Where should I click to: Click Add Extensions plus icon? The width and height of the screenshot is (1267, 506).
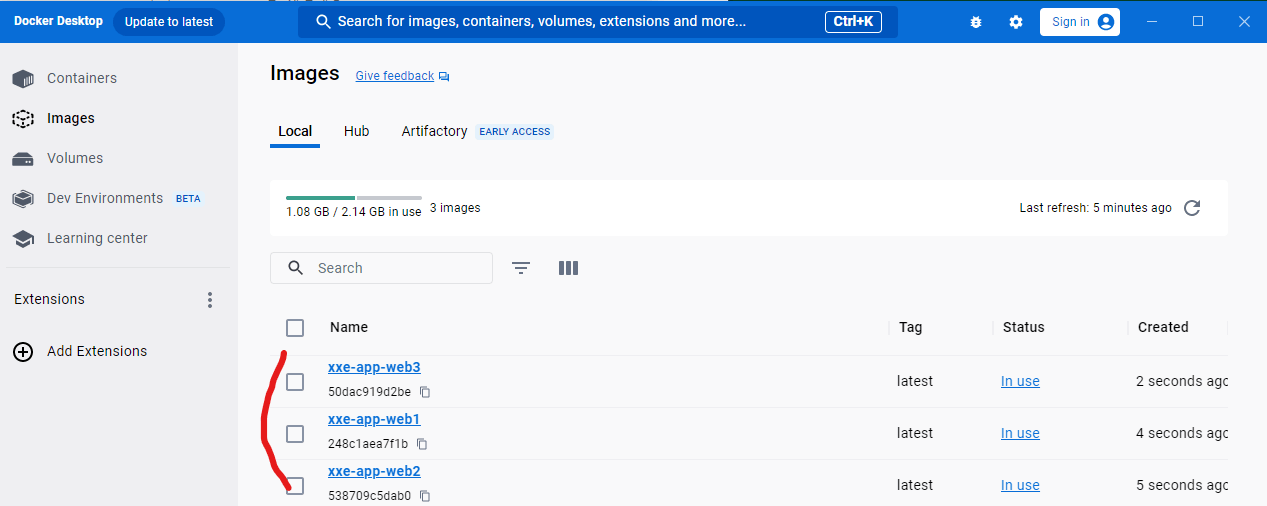(x=23, y=352)
